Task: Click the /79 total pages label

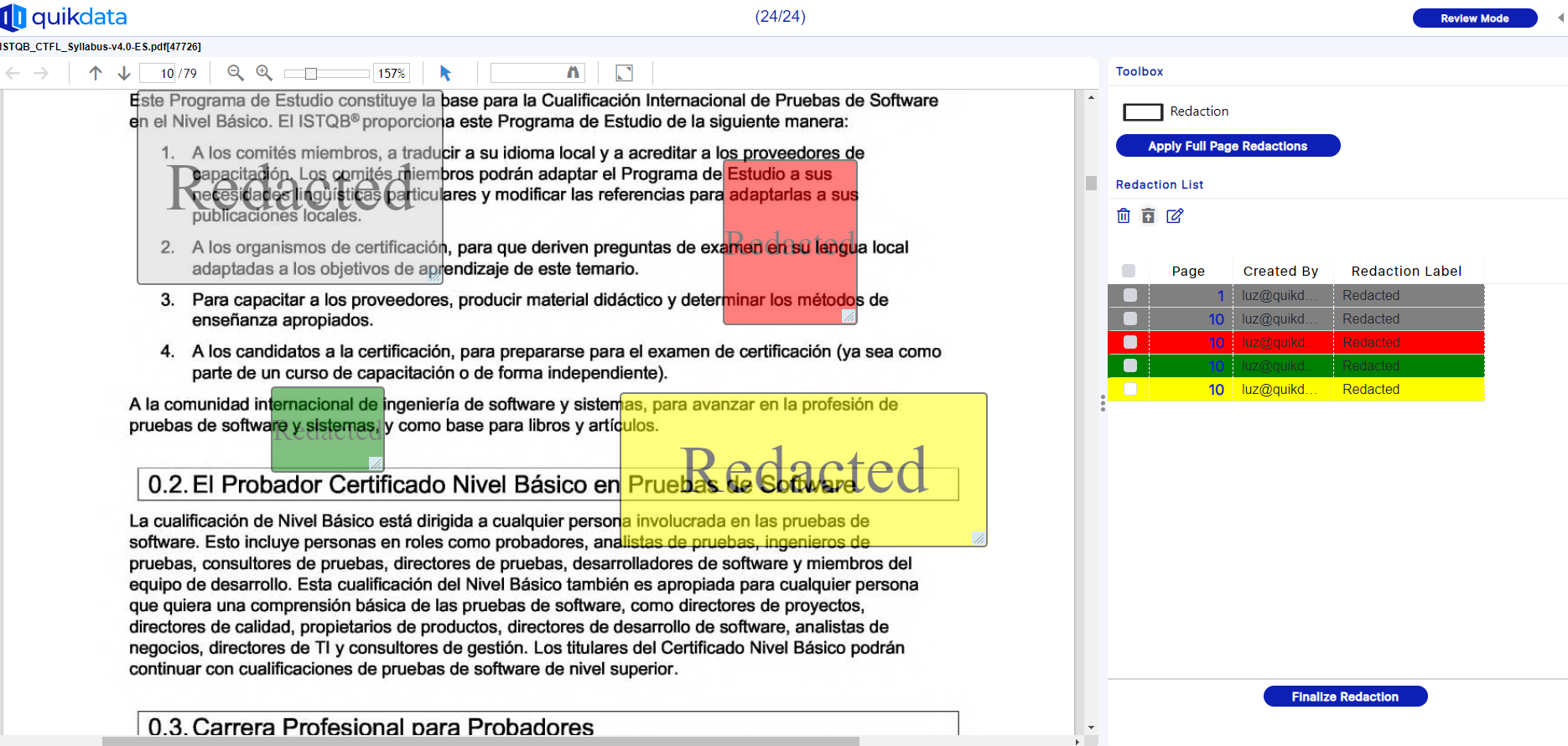Action: 188,74
